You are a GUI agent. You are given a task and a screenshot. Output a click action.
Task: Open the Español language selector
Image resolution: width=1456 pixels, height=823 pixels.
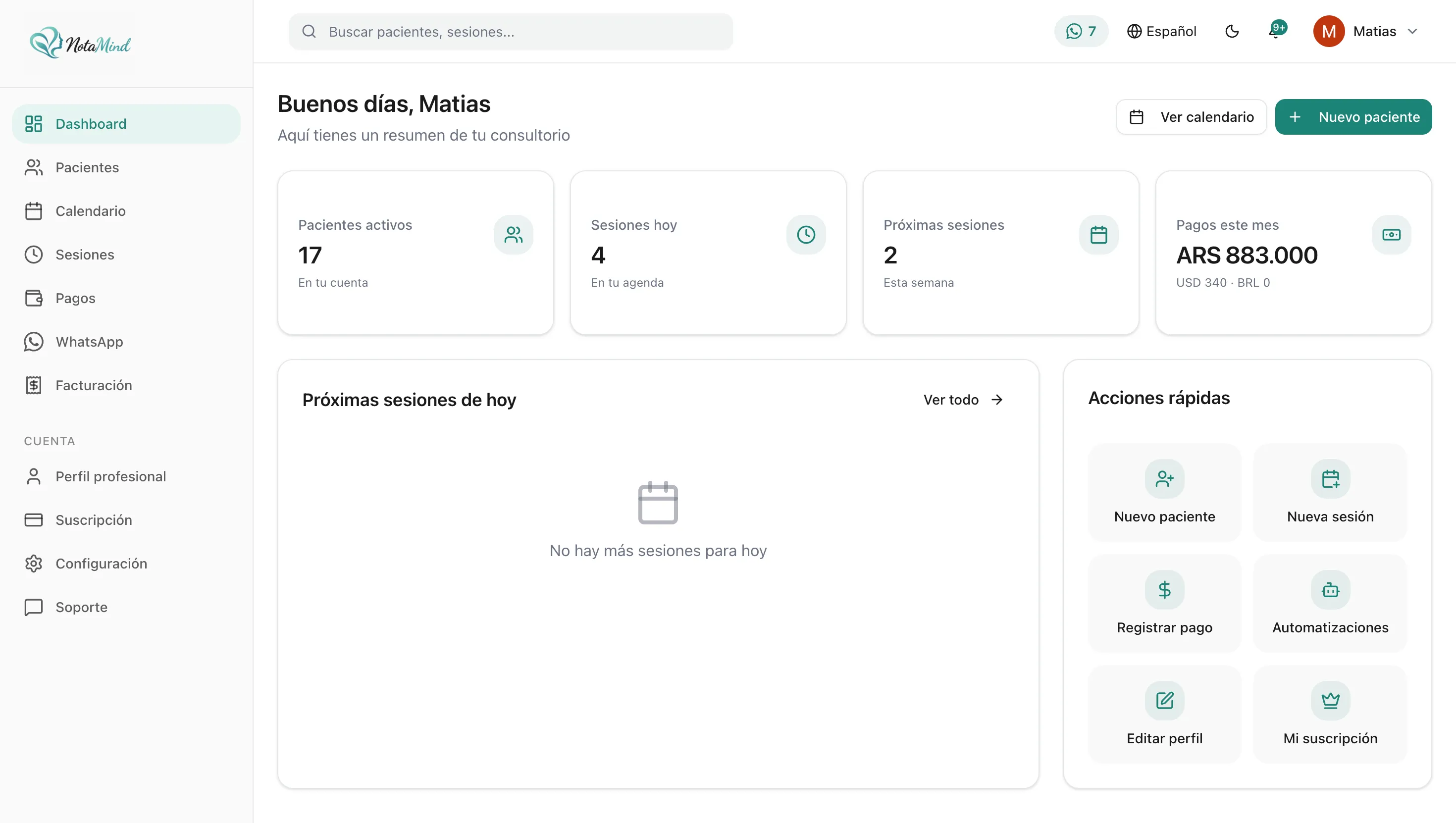point(1161,31)
